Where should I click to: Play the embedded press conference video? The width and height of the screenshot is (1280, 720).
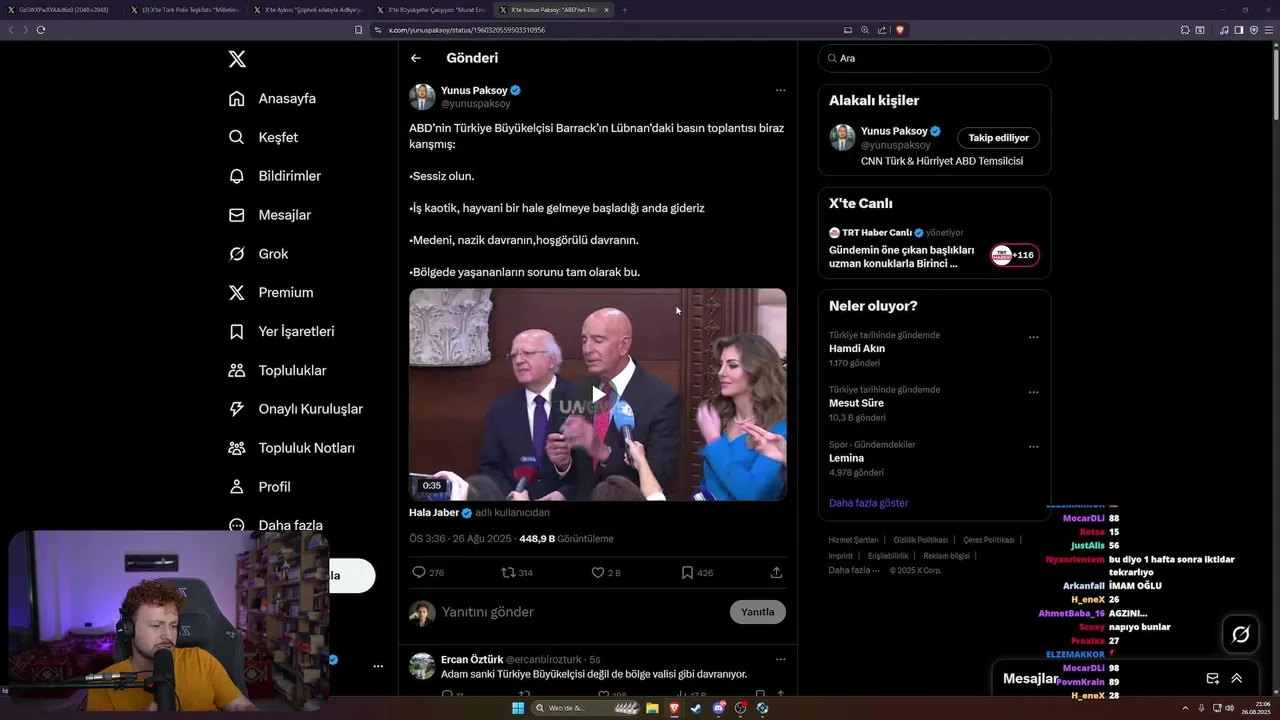(x=598, y=394)
